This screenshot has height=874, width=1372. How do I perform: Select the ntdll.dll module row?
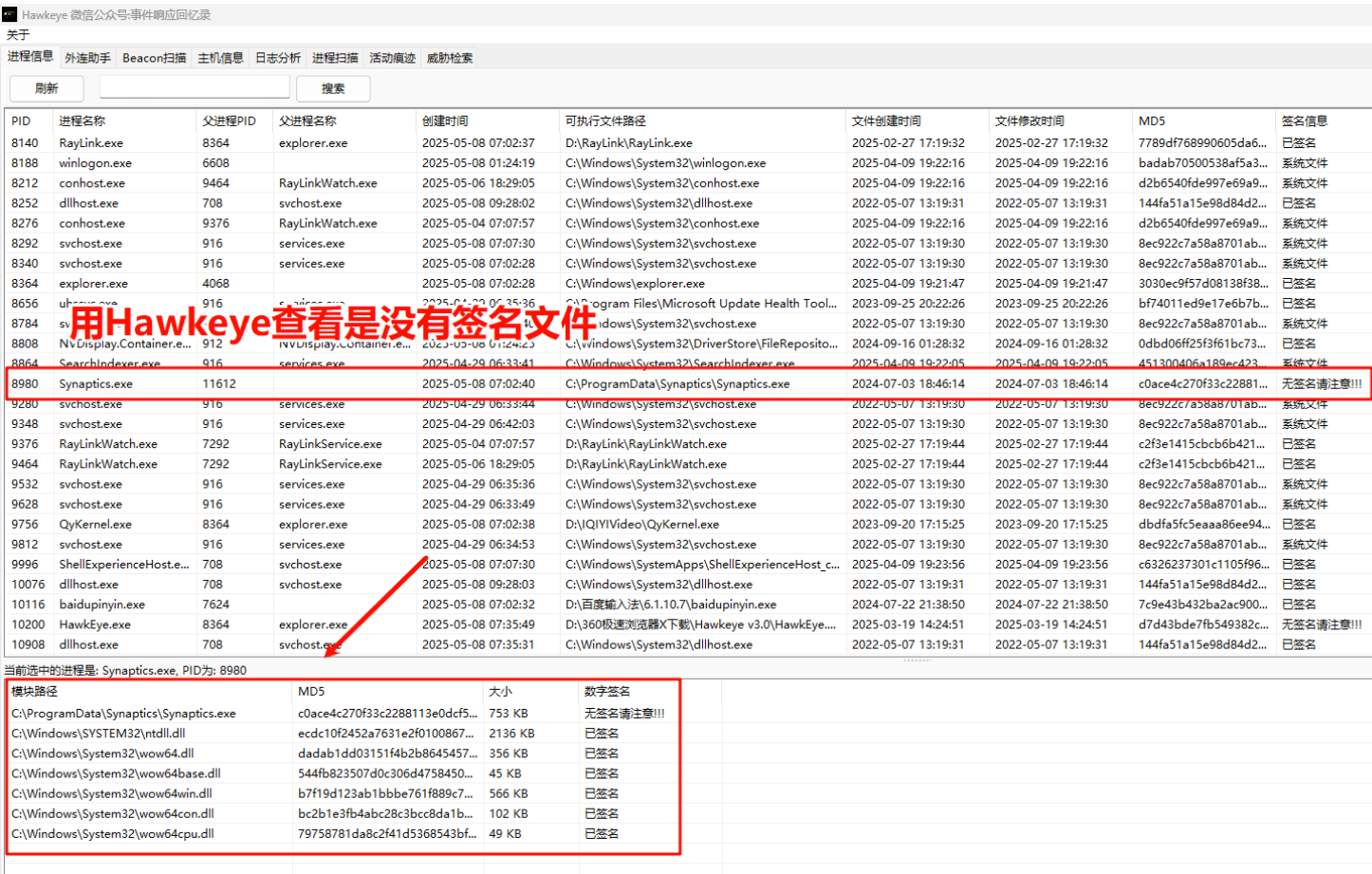click(364, 734)
